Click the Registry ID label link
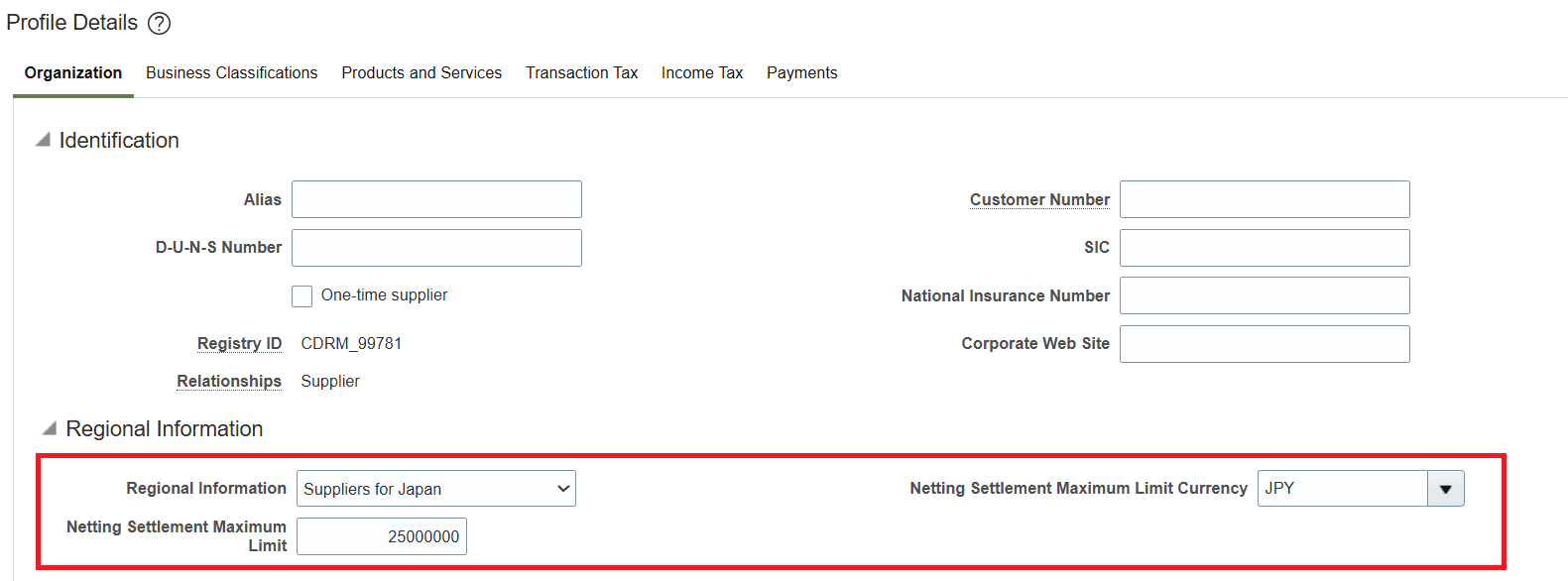This screenshot has height=581, width=1568. pos(239,343)
